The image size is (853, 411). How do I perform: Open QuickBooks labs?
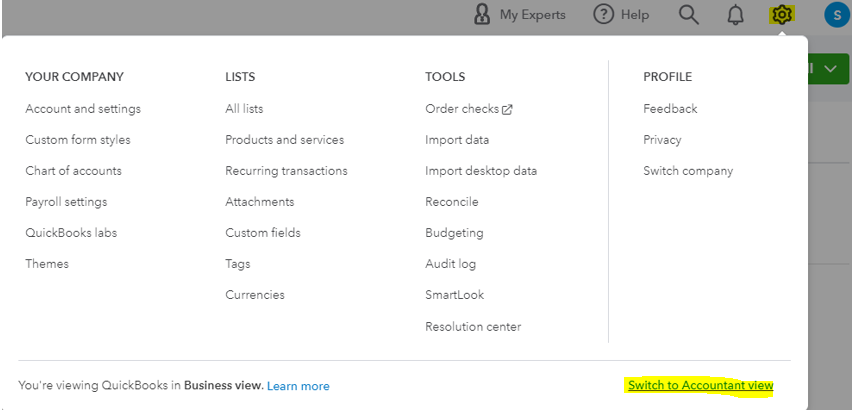pos(71,233)
